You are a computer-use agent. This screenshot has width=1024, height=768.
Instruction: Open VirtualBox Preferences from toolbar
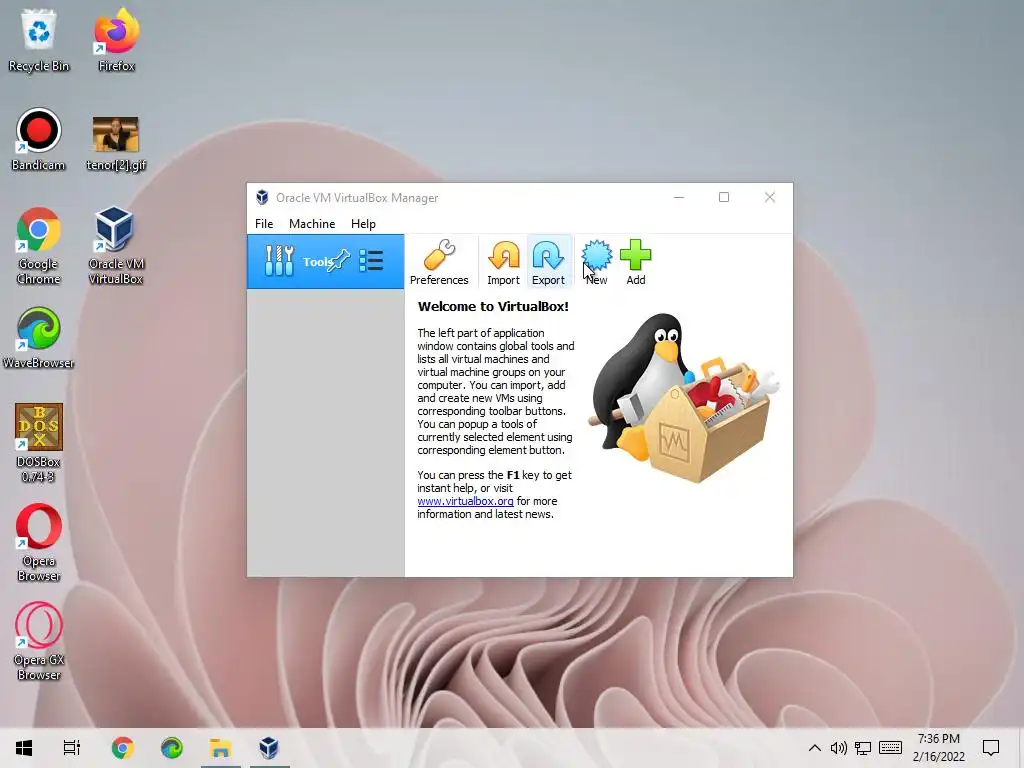(x=439, y=262)
